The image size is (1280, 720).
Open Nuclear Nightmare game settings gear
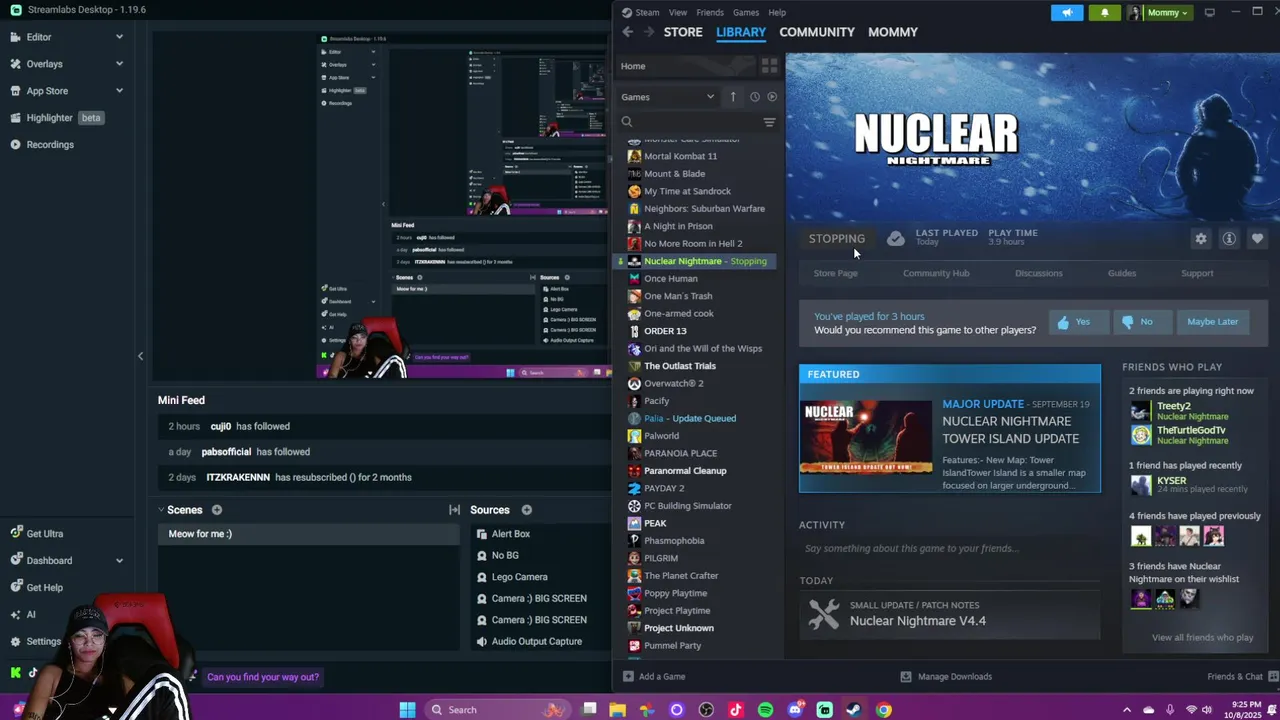click(1201, 239)
